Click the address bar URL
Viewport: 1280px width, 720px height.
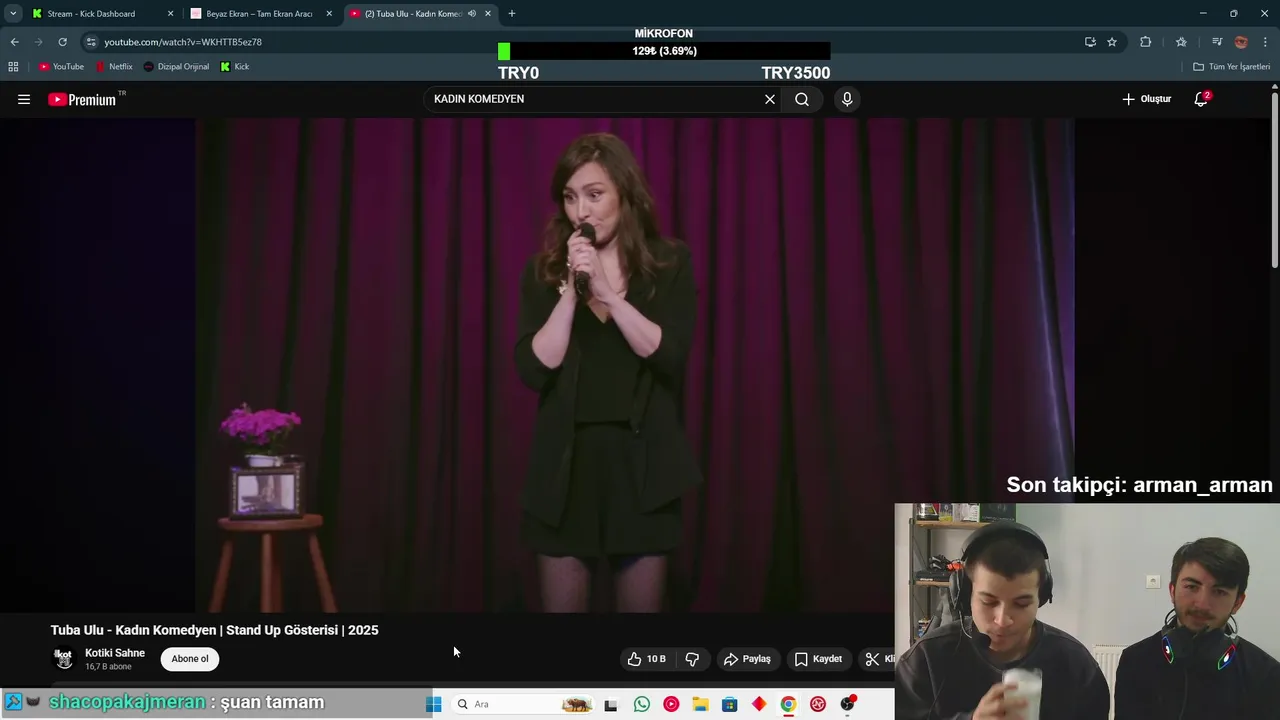[183, 42]
